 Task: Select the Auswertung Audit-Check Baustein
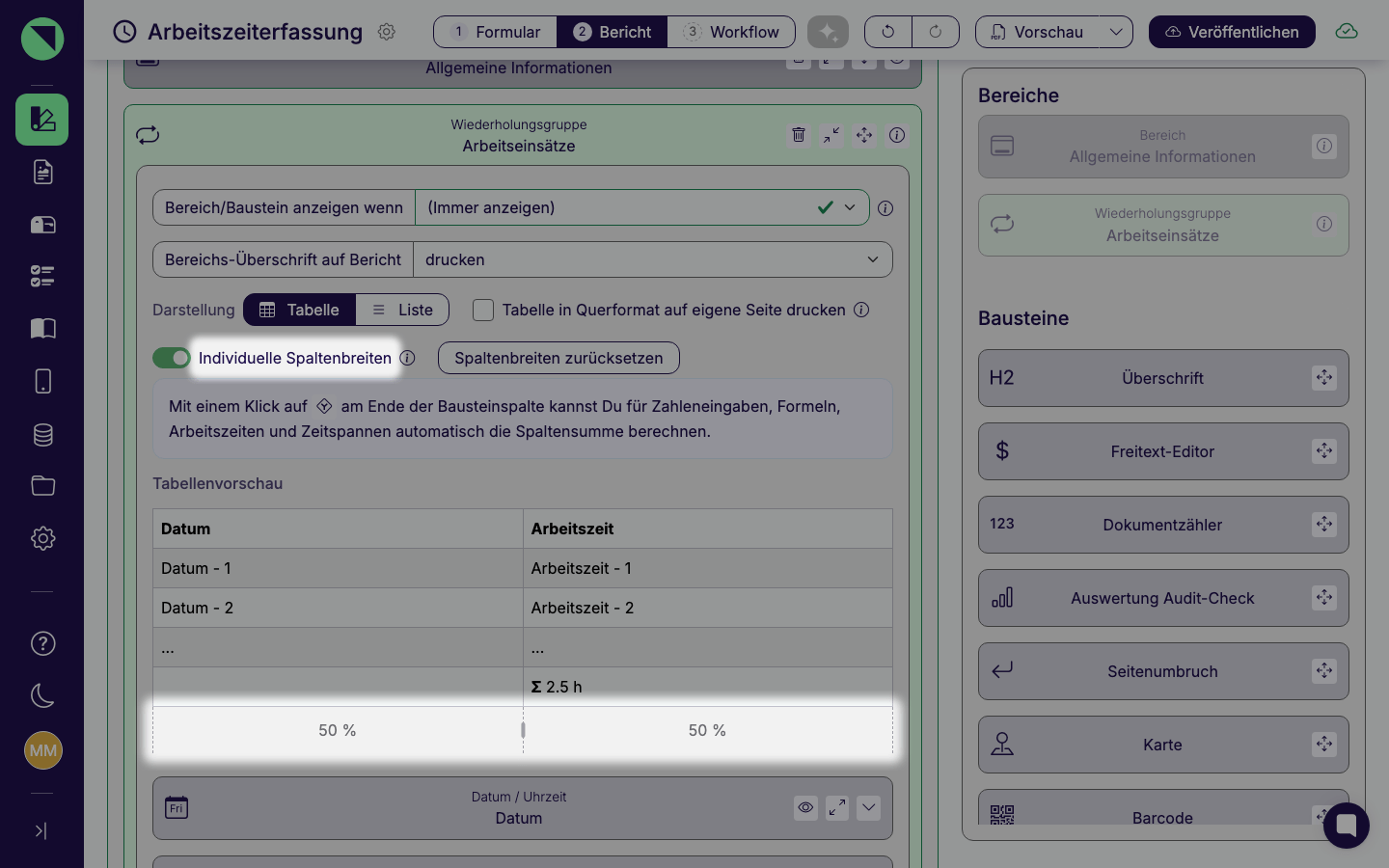tap(1163, 598)
